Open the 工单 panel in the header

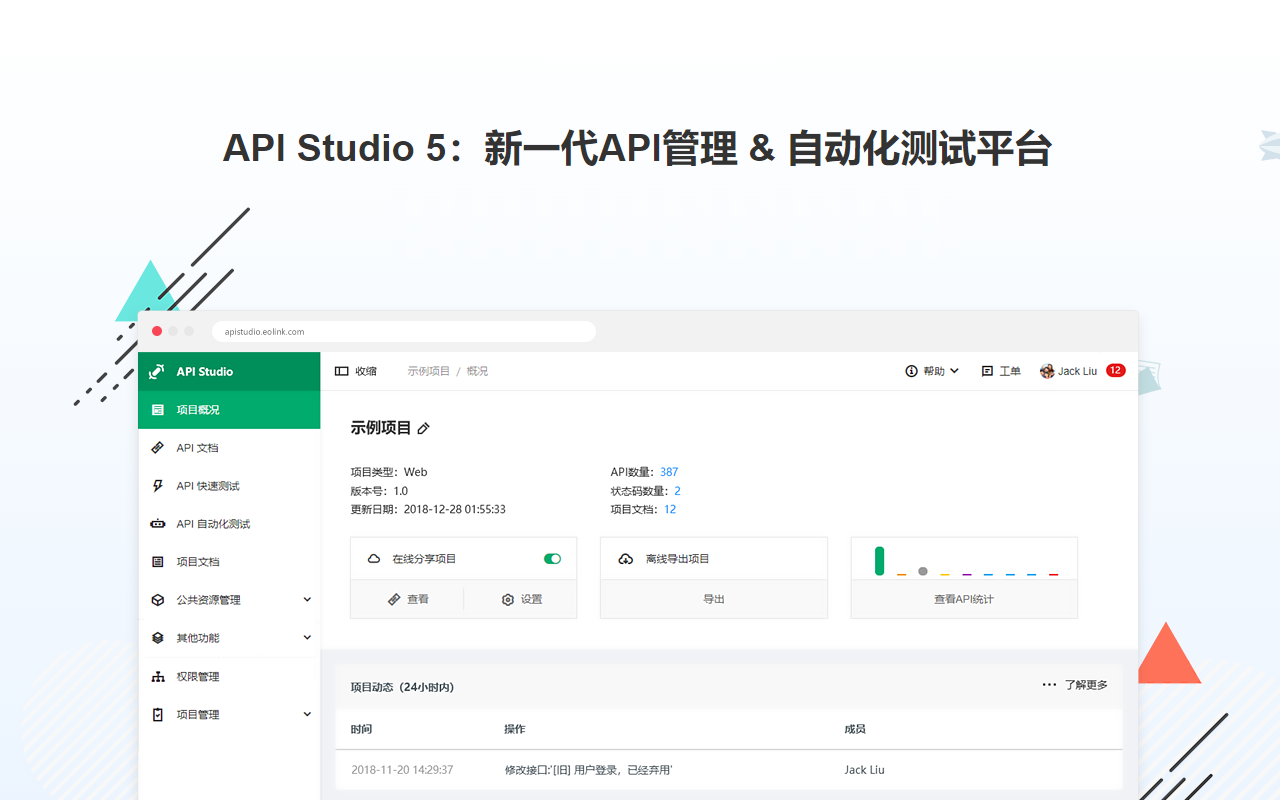pyautogui.click(x=1001, y=370)
